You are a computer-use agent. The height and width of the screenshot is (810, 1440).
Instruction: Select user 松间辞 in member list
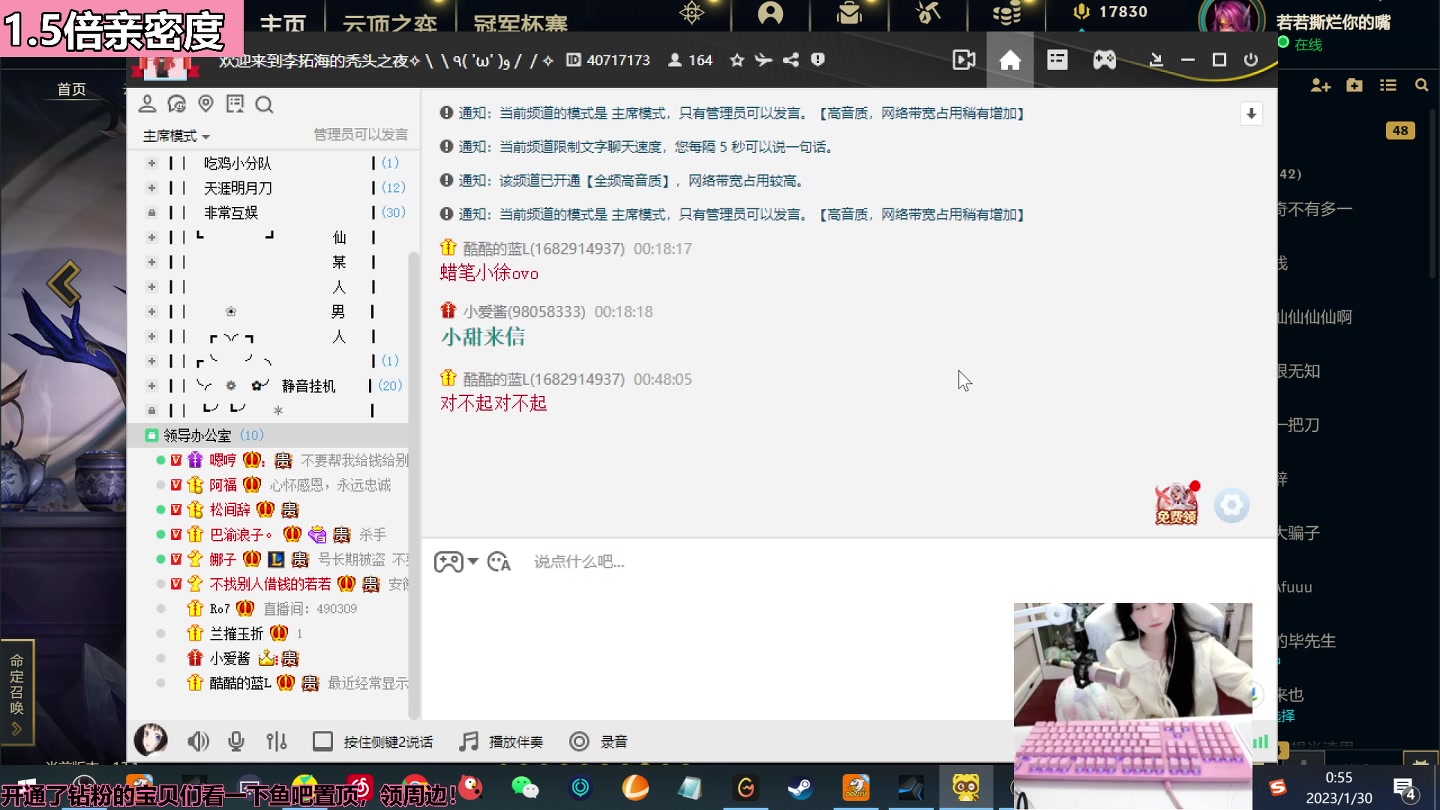[230, 510]
